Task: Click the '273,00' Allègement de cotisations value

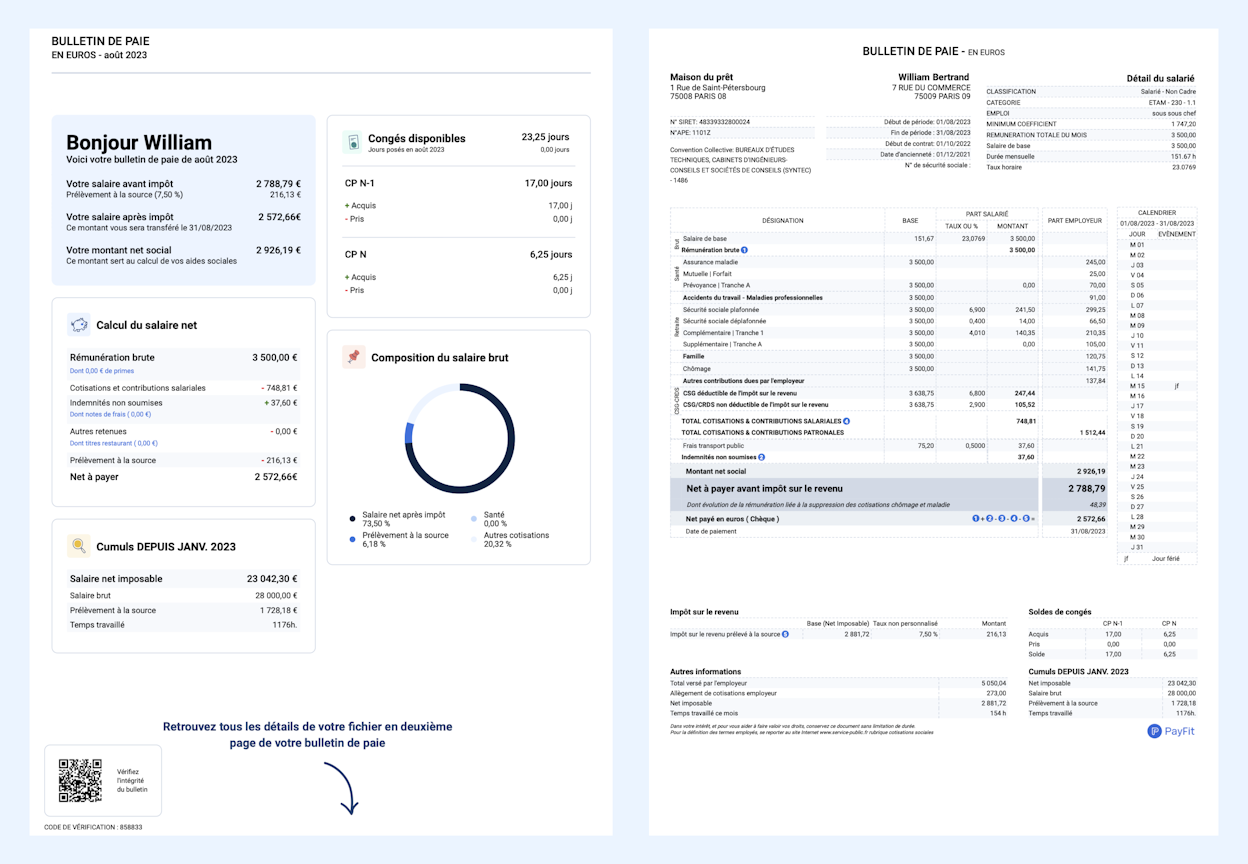Action: (x=996, y=692)
